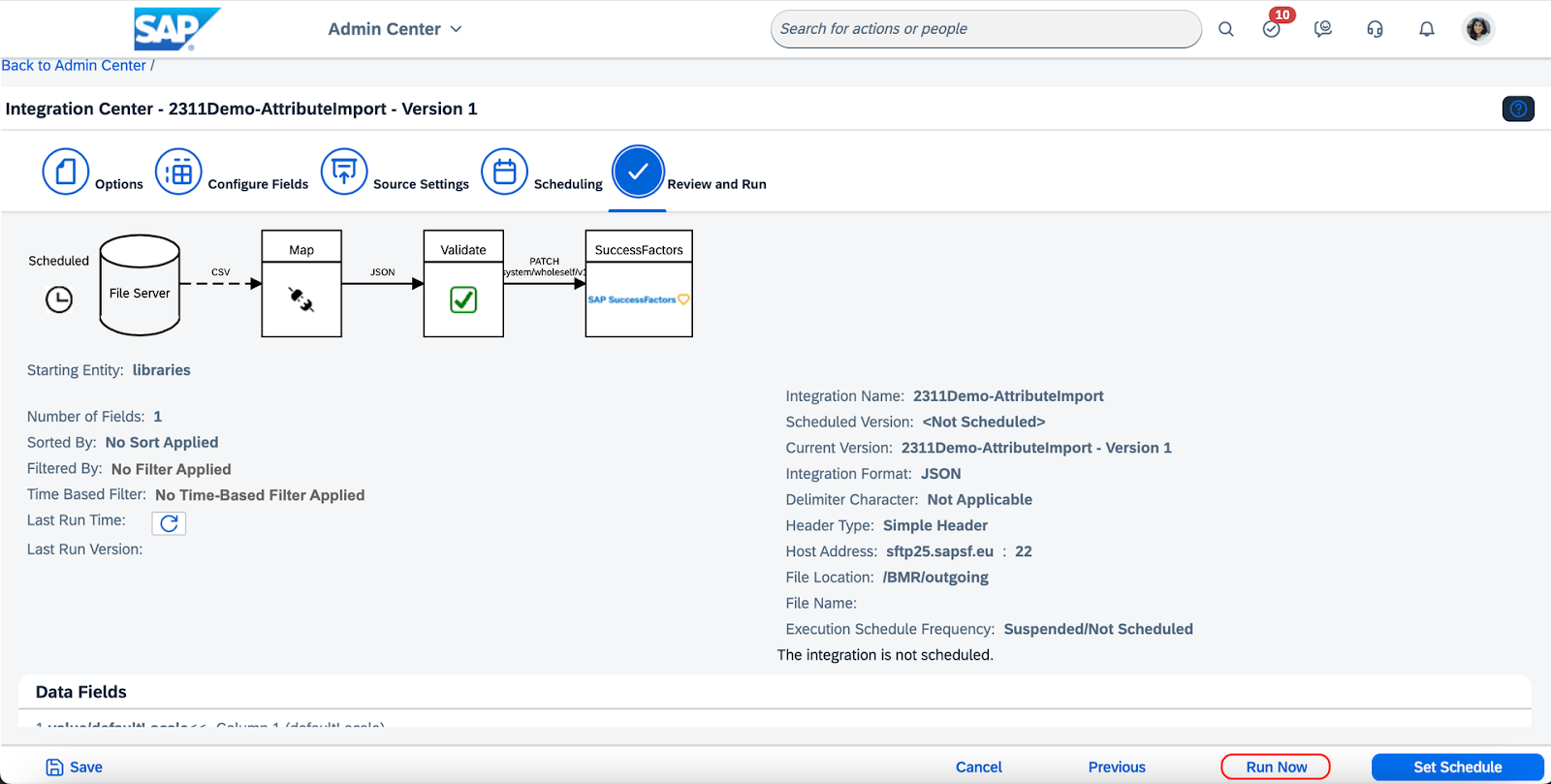
Task: Click the CSV label on the dashed arrow
Action: point(221,272)
